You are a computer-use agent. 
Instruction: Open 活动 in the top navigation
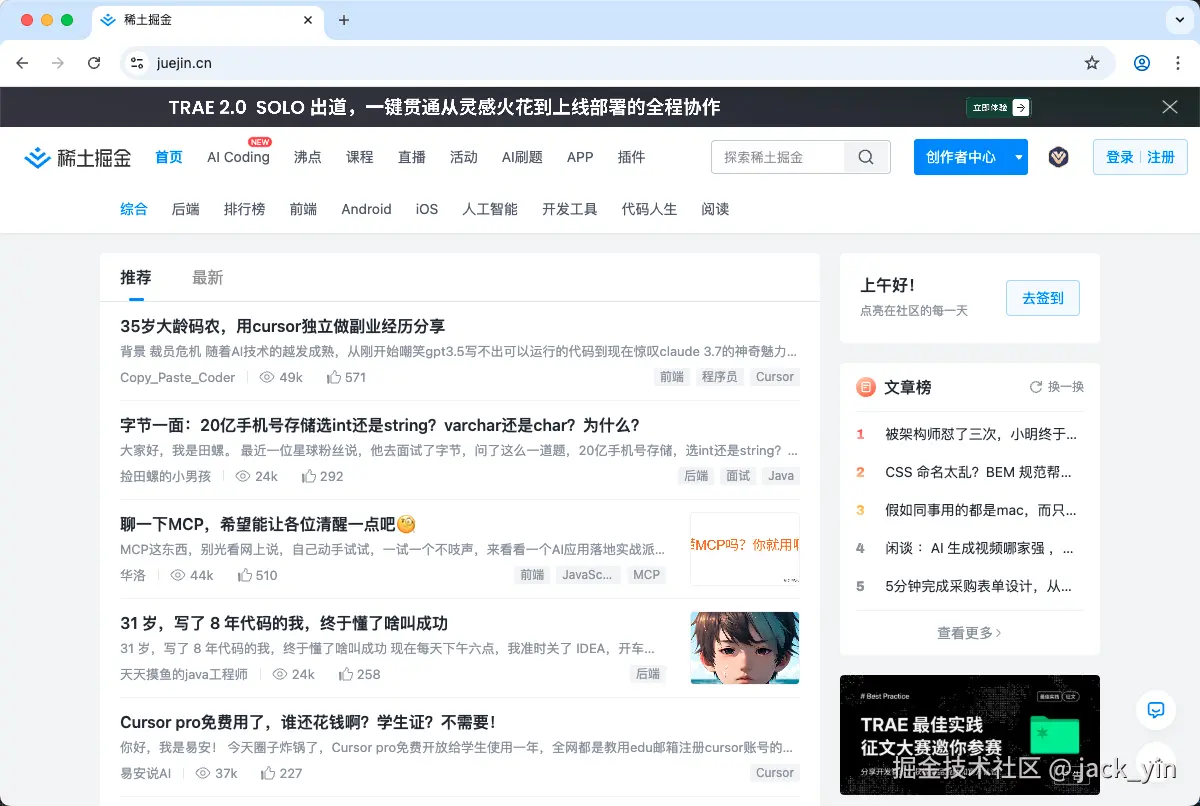tap(464, 157)
